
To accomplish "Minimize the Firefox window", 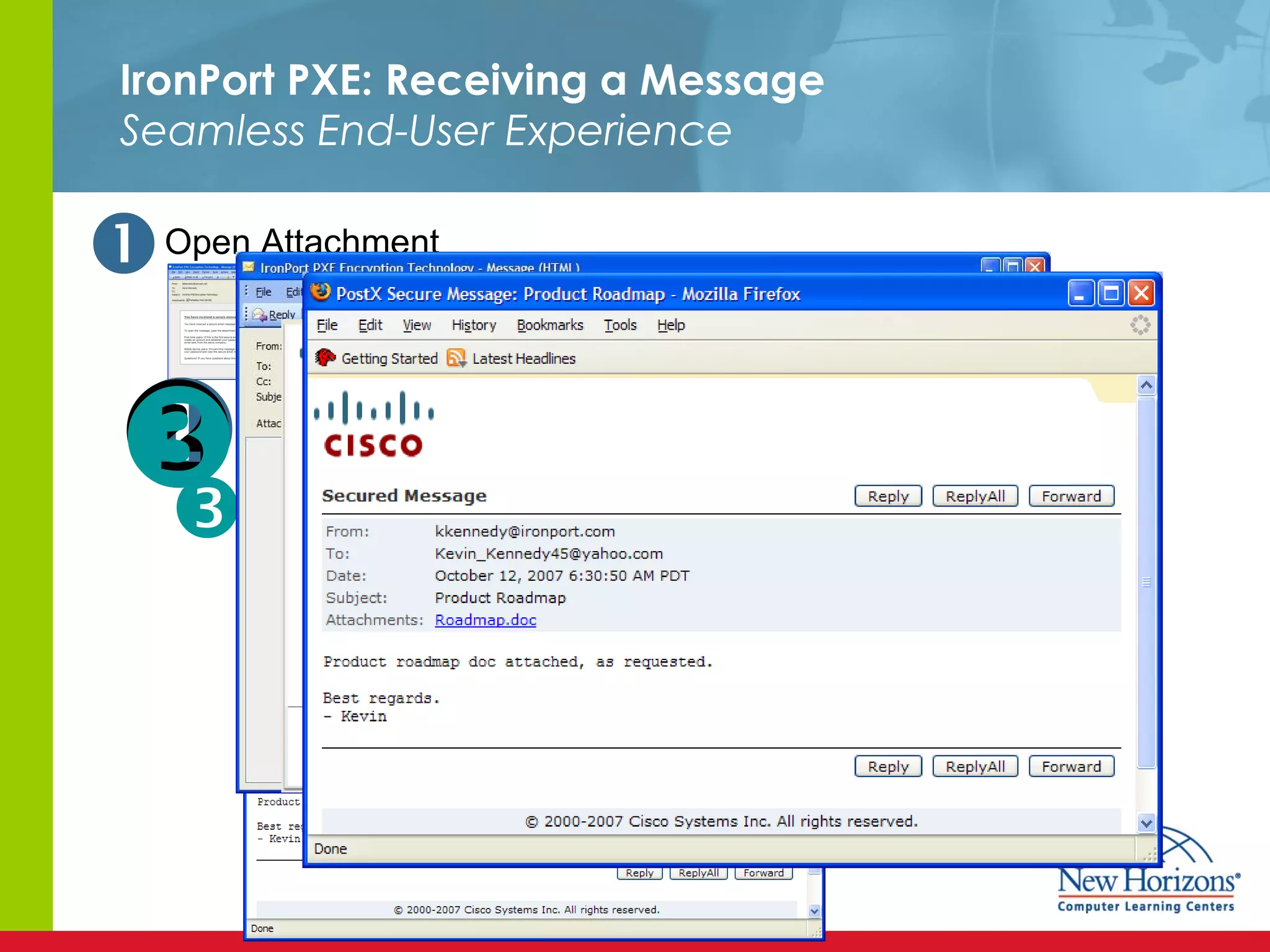I will coord(1080,293).
